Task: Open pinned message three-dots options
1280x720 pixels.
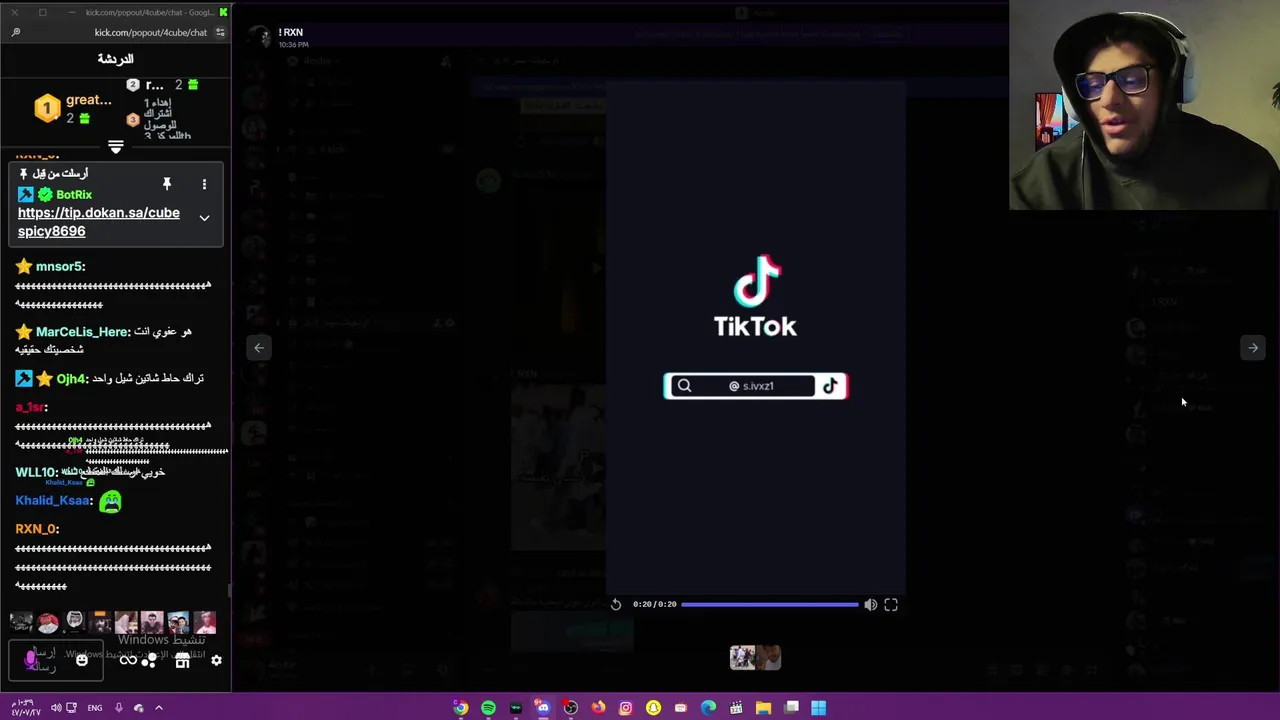Action: 204,184
